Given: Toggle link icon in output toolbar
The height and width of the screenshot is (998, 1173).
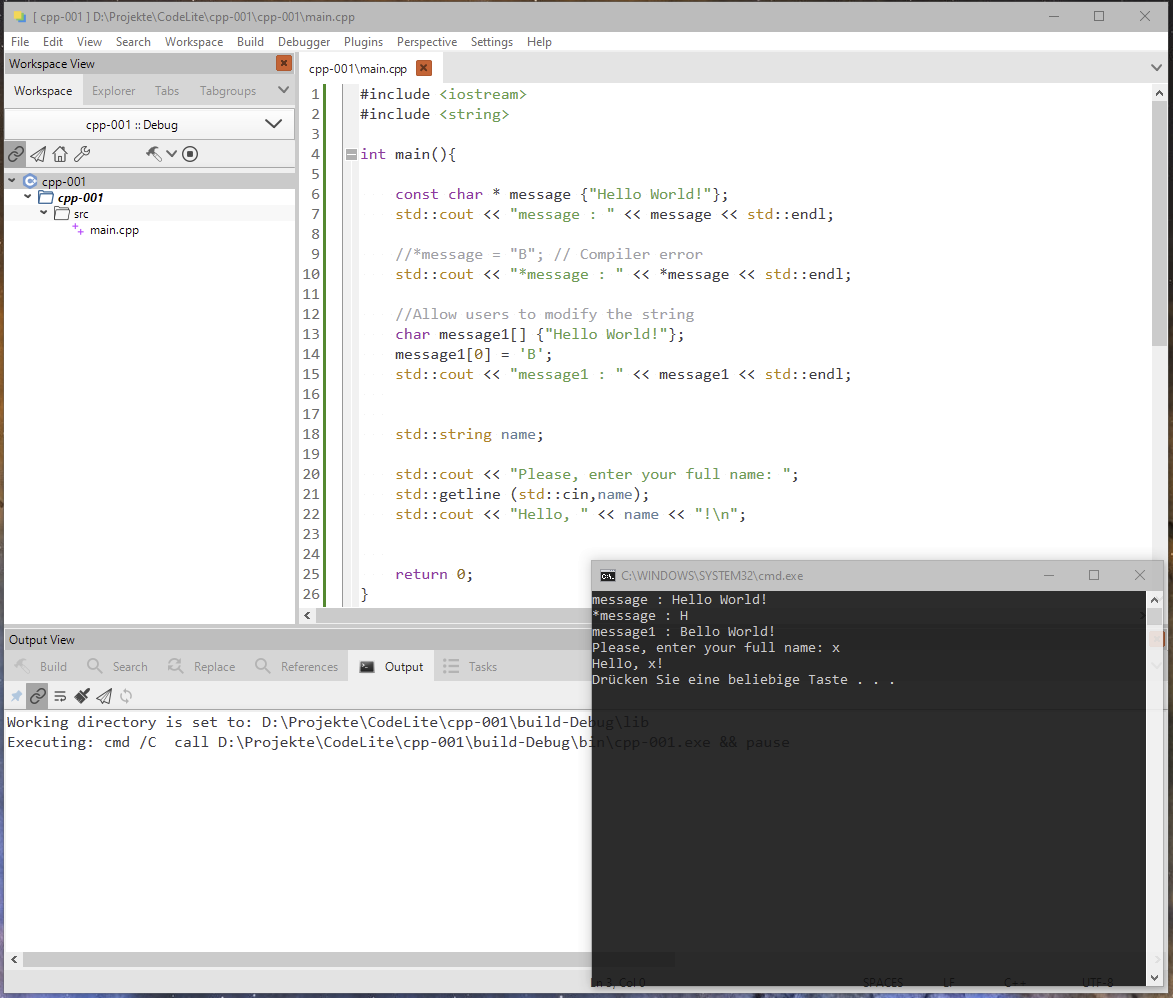Looking at the screenshot, I should [x=37, y=697].
